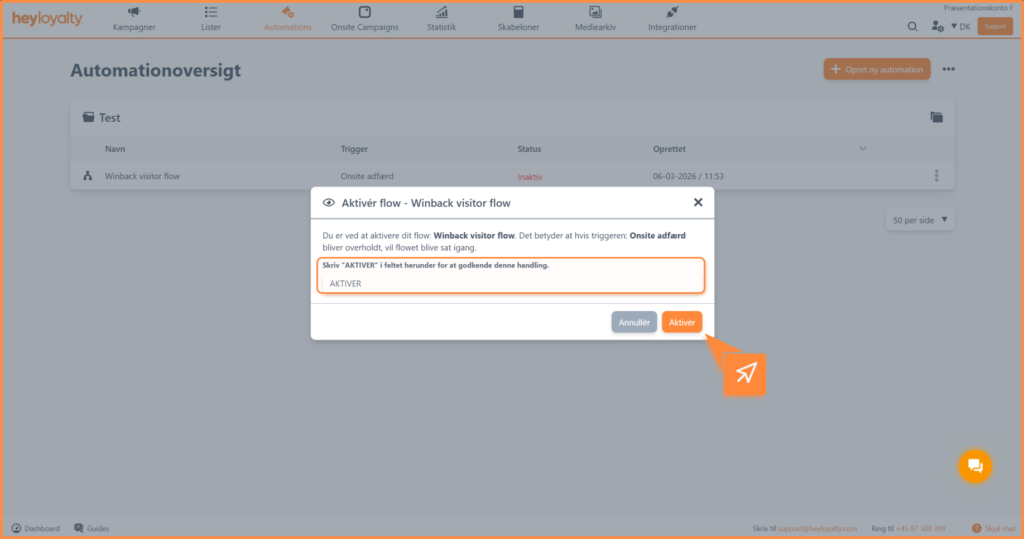The image size is (1024, 539).
Task: Expand the DK language dropdown
Action: 960,27
